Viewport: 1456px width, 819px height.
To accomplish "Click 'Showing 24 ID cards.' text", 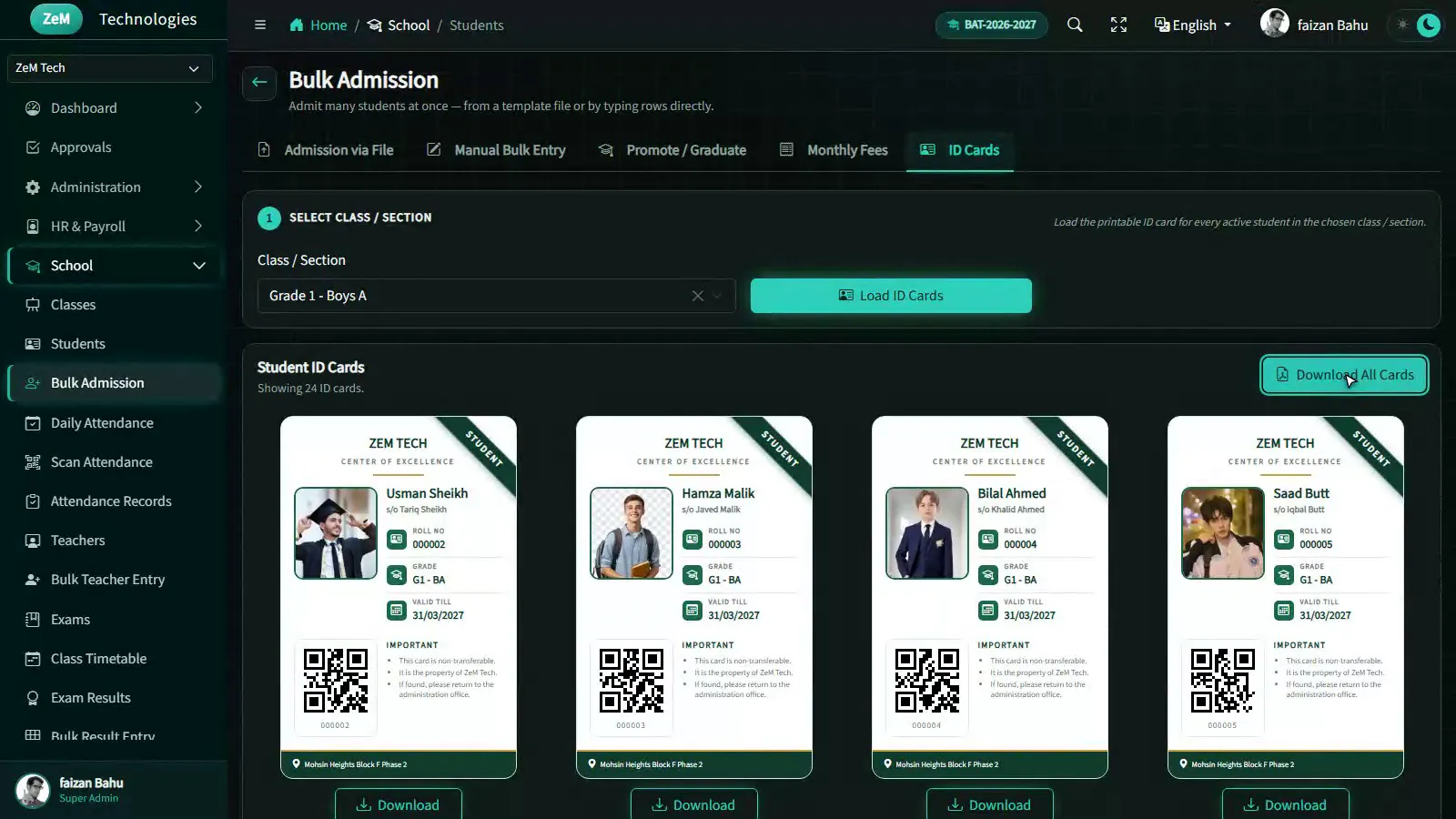I will pos(310,389).
